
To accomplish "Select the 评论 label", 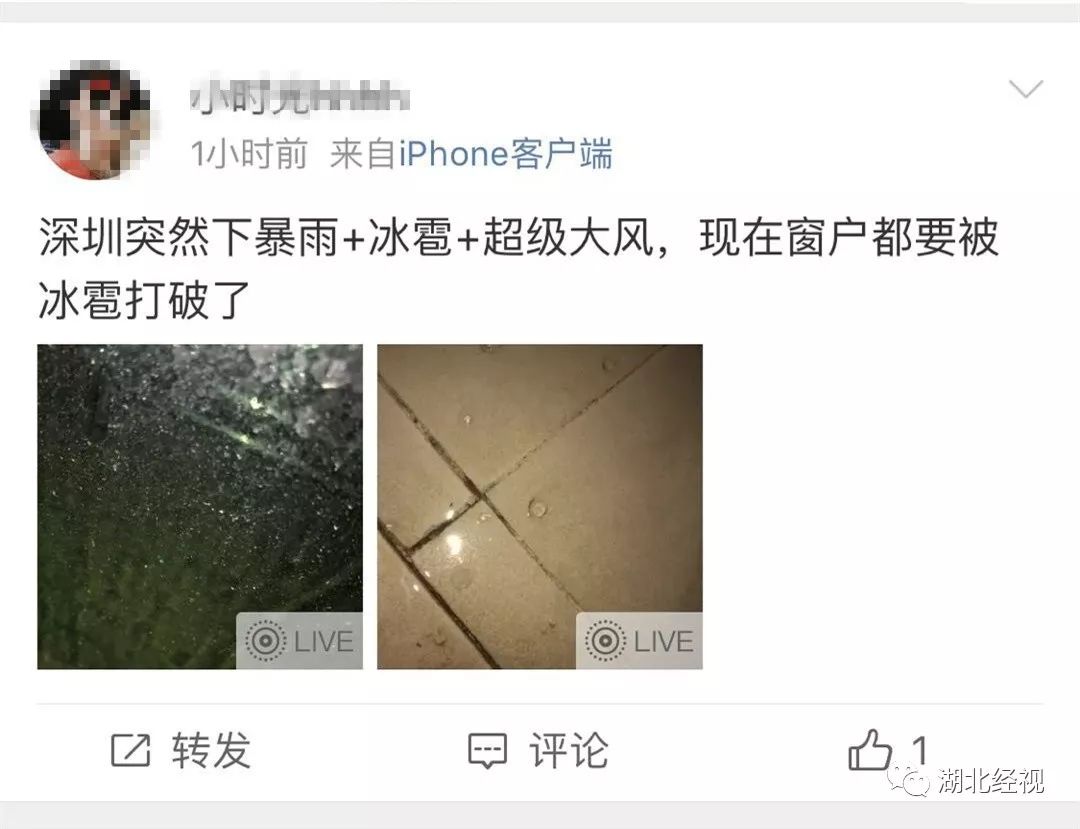I will tap(569, 750).
